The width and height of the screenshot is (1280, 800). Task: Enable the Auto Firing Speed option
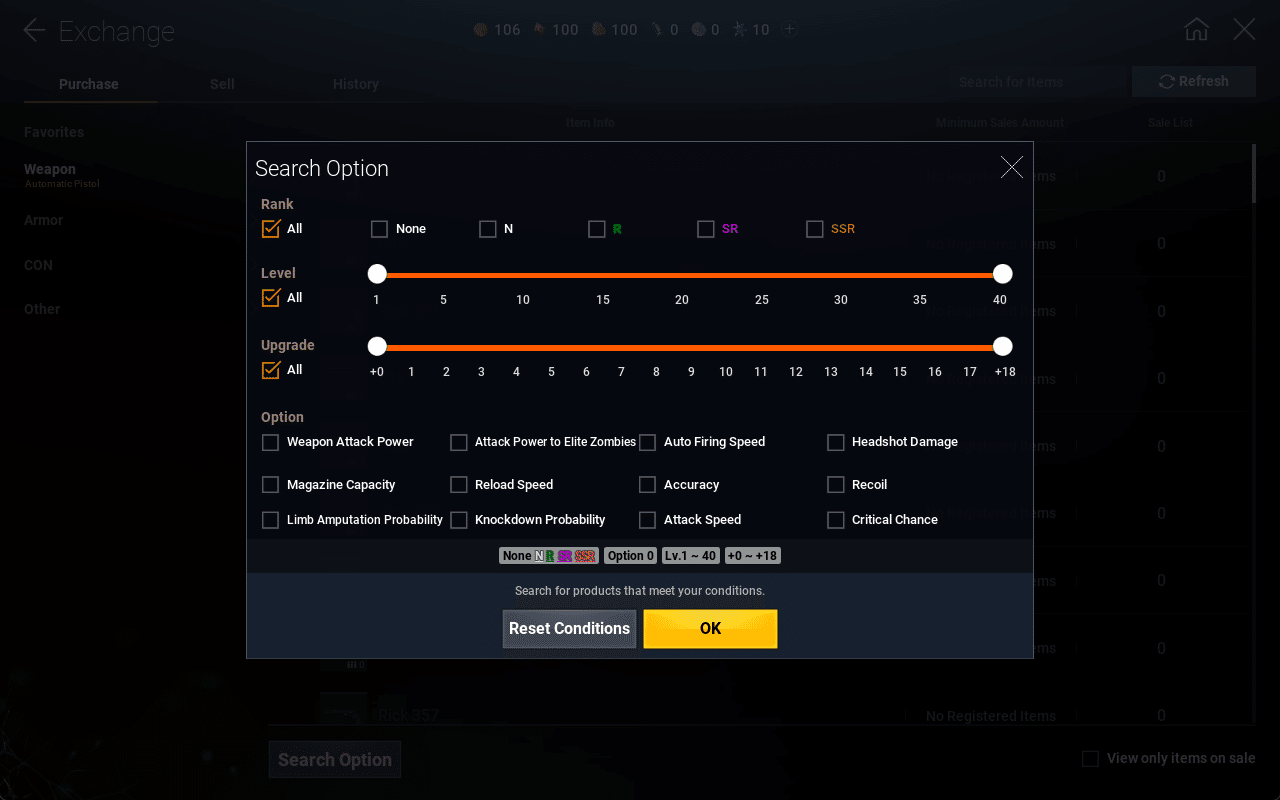tap(648, 442)
